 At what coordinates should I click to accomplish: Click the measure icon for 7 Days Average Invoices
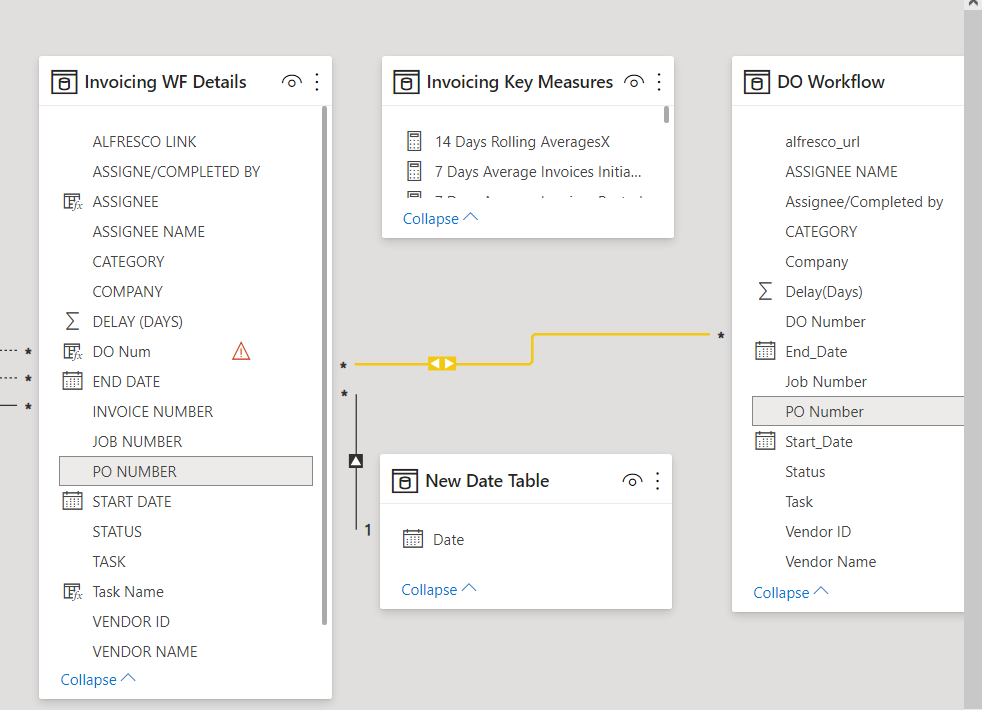tap(414, 171)
